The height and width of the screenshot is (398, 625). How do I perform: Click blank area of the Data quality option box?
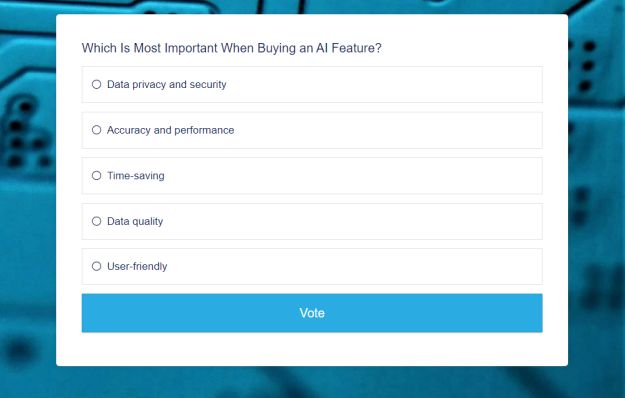coord(351,222)
